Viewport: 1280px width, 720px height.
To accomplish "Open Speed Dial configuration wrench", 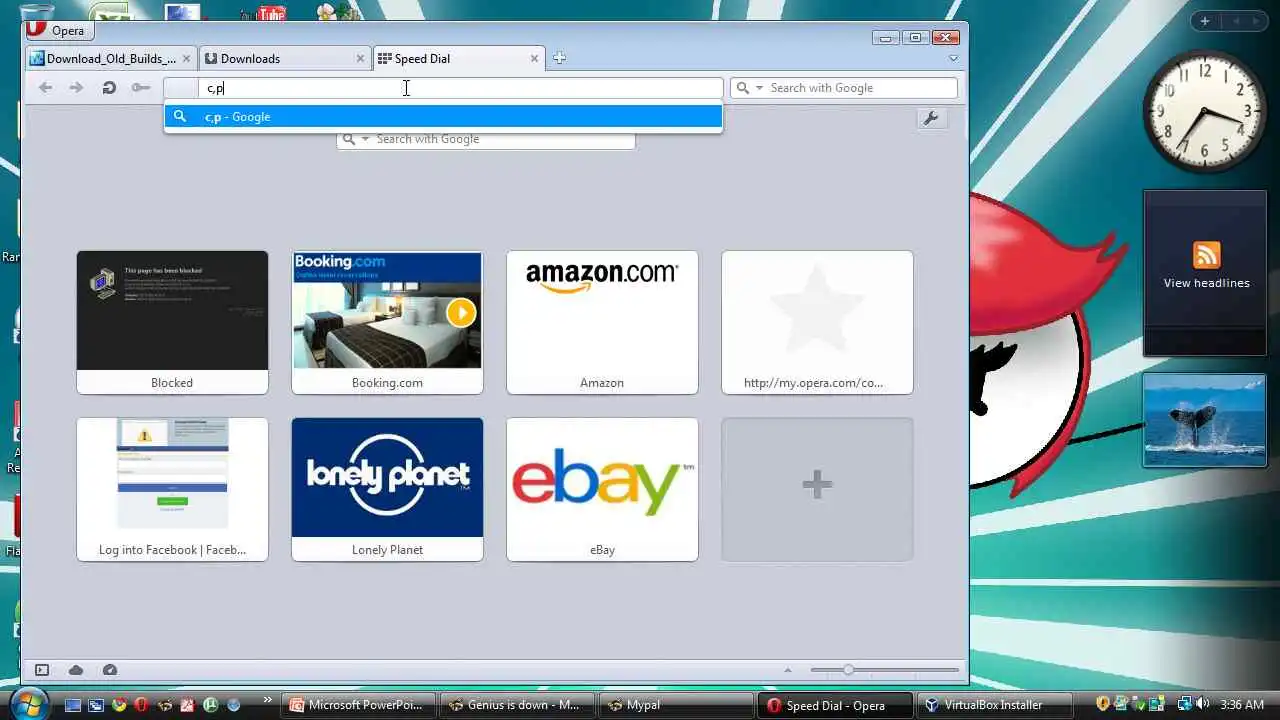I will pyautogui.click(x=930, y=118).
